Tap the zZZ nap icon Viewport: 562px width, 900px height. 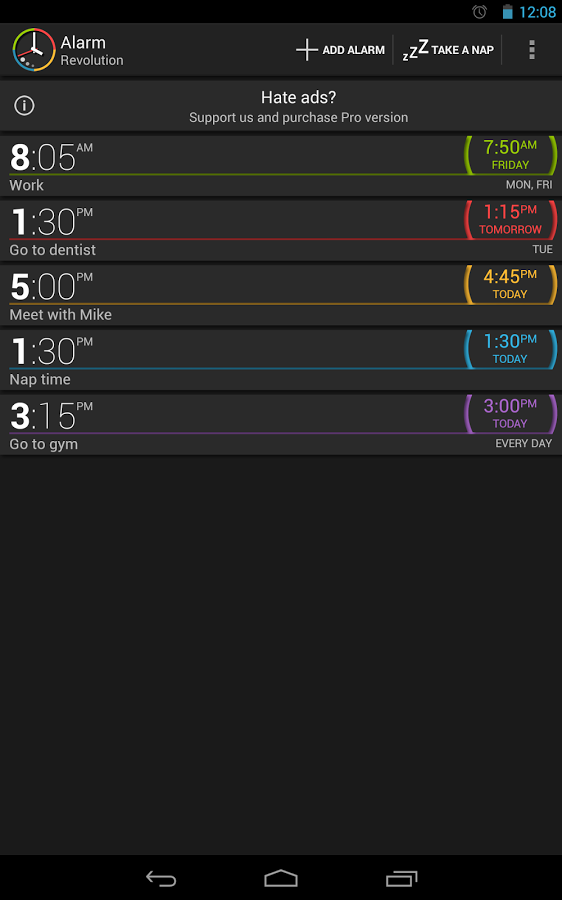(416, 50)
